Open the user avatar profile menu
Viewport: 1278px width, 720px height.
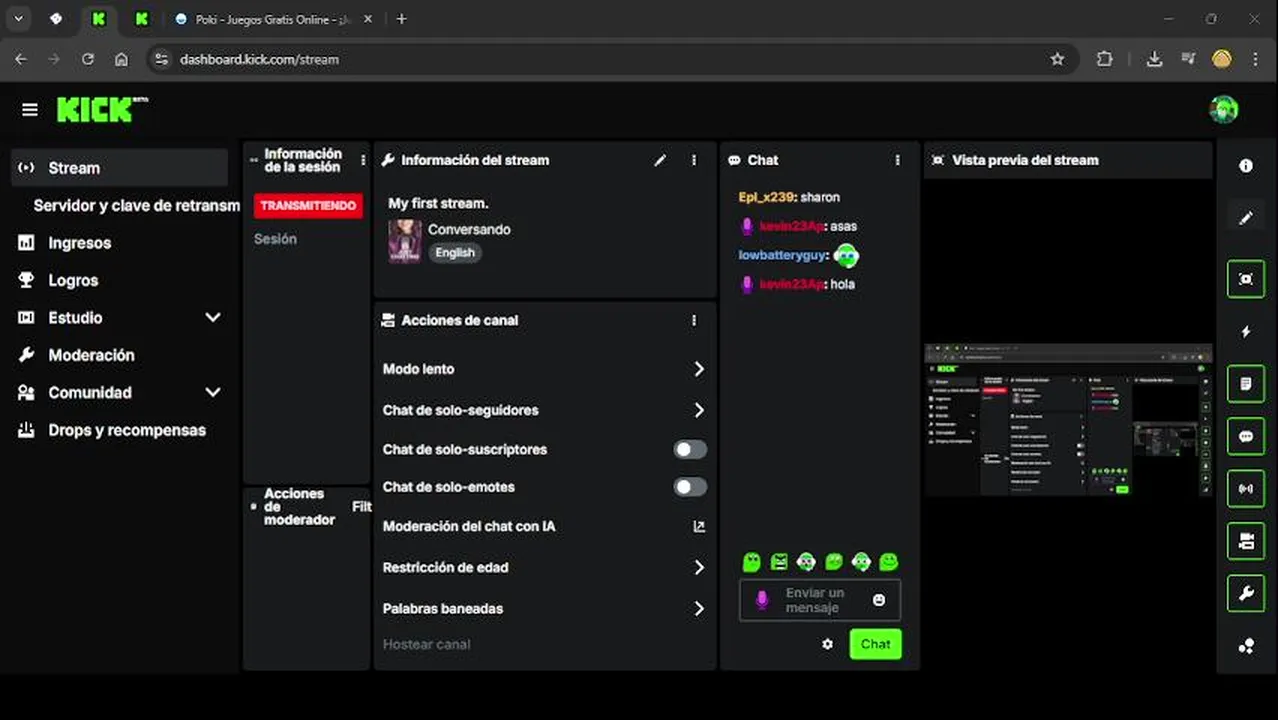1223,110
